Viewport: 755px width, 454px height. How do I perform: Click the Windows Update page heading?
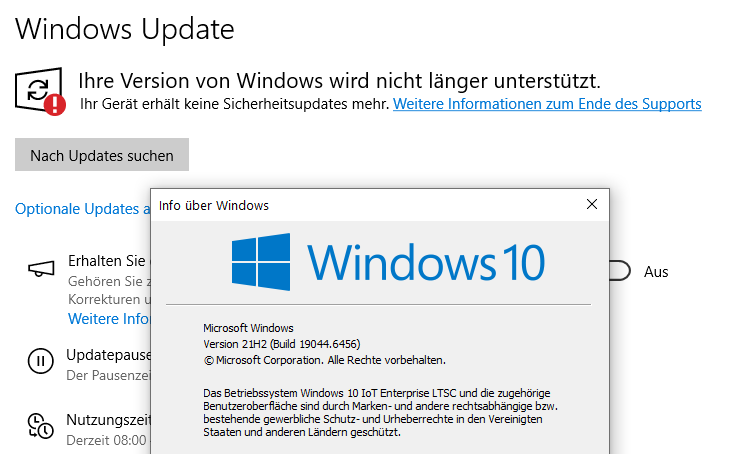pos(125,29)
